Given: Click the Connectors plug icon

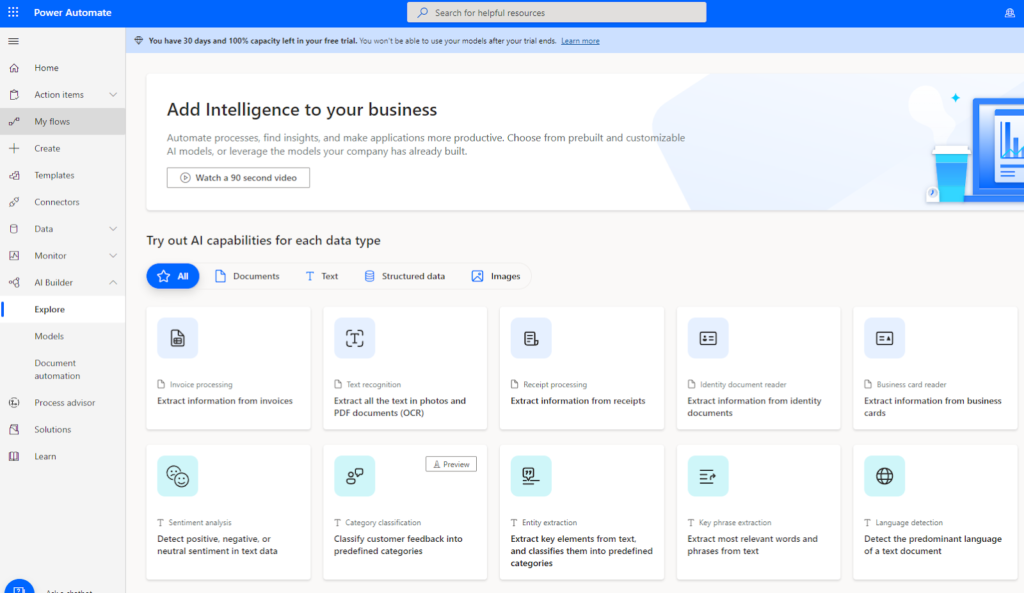Looking at the screenshot, I should click(x=14, y=202).
